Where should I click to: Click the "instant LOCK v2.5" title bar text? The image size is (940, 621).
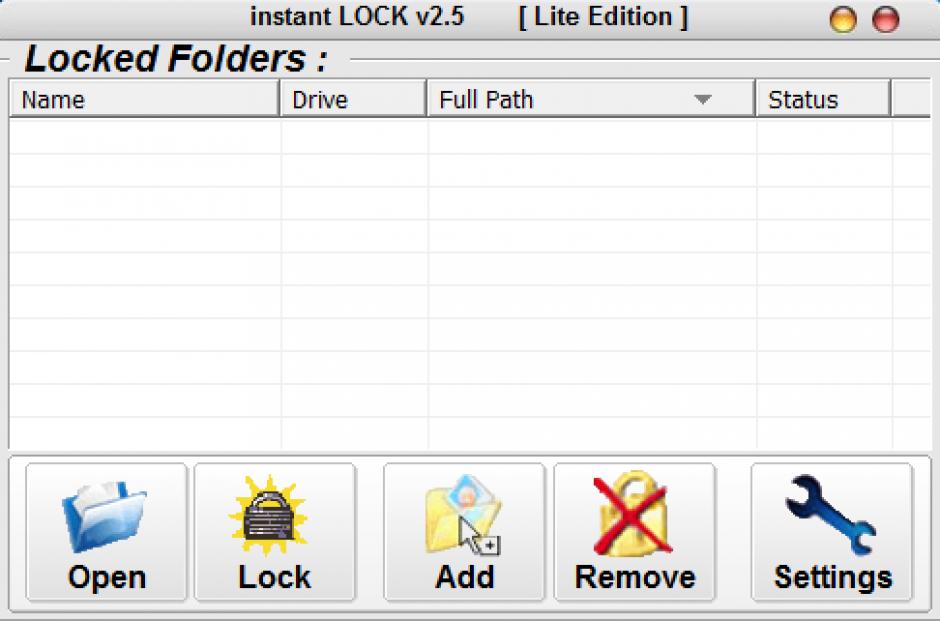point(357,16)
